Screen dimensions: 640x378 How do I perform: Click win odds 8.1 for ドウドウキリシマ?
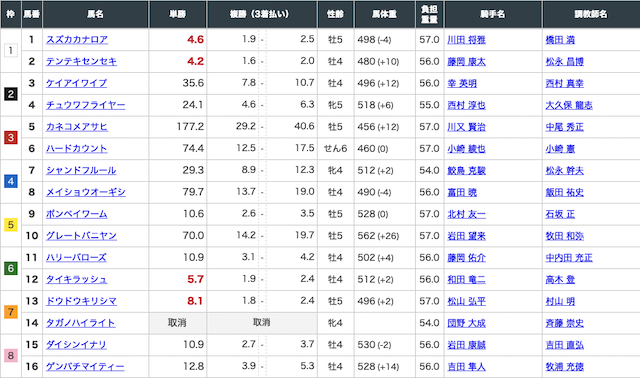coord(195,301)
